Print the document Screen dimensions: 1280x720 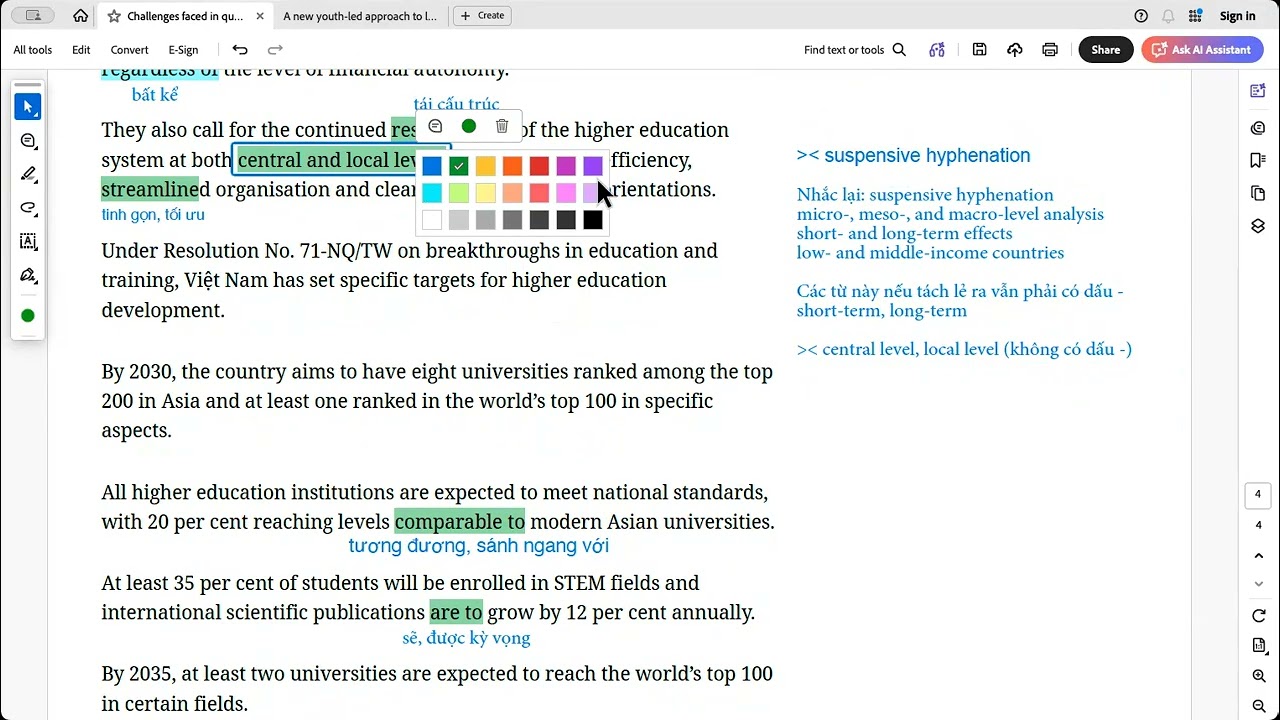[1050, 50]
